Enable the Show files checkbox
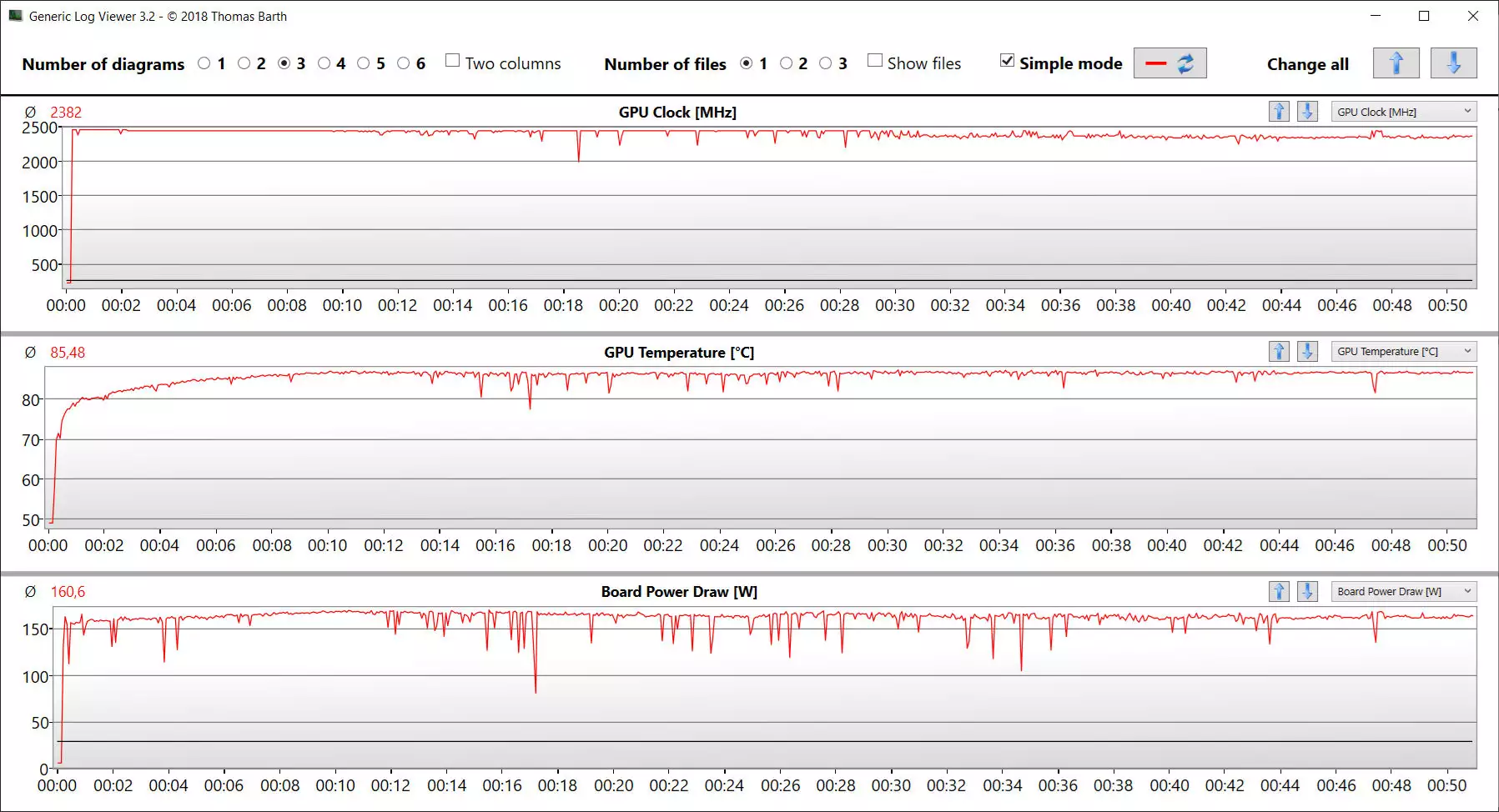Viewport: 1499px width, 812px height. click(x=875, y=61)
